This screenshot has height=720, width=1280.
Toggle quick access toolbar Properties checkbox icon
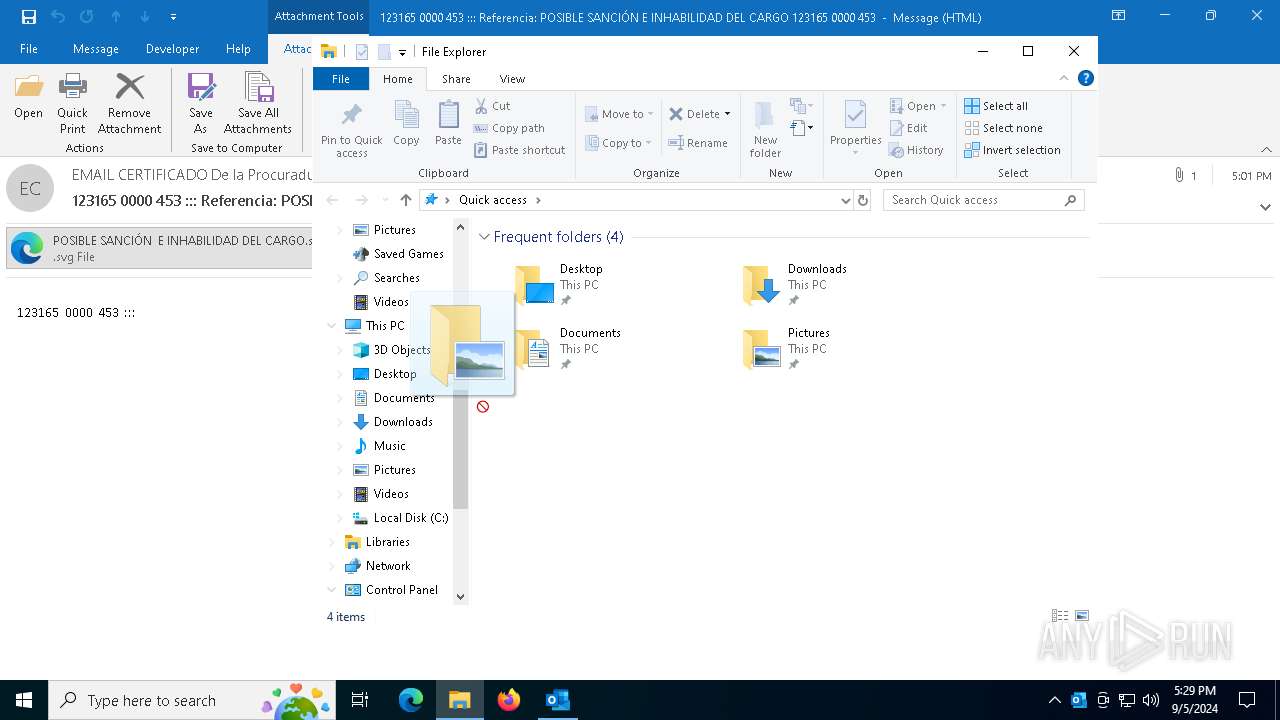point(361,52)
